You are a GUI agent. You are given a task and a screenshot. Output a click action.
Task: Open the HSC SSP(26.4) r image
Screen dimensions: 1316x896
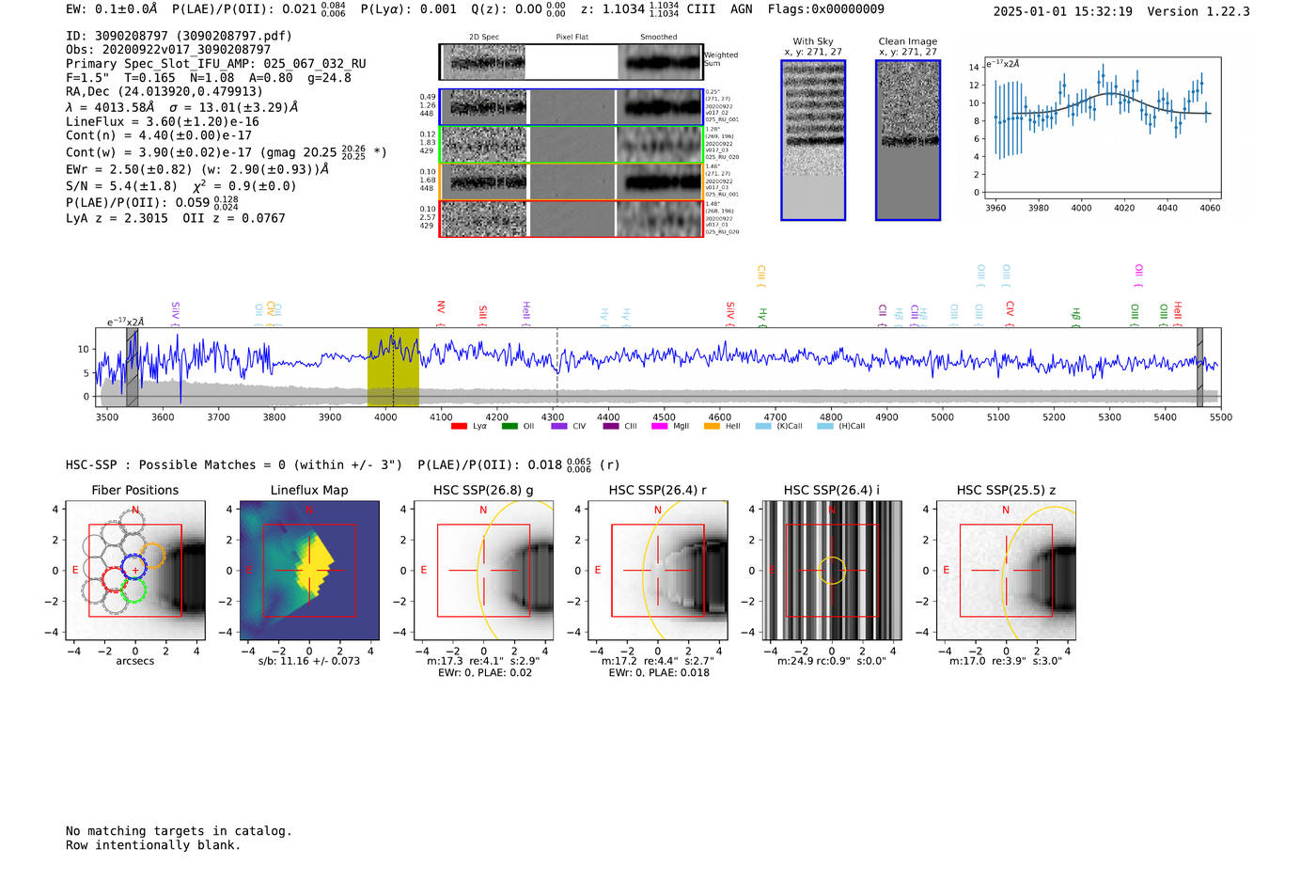pos(658,571)
